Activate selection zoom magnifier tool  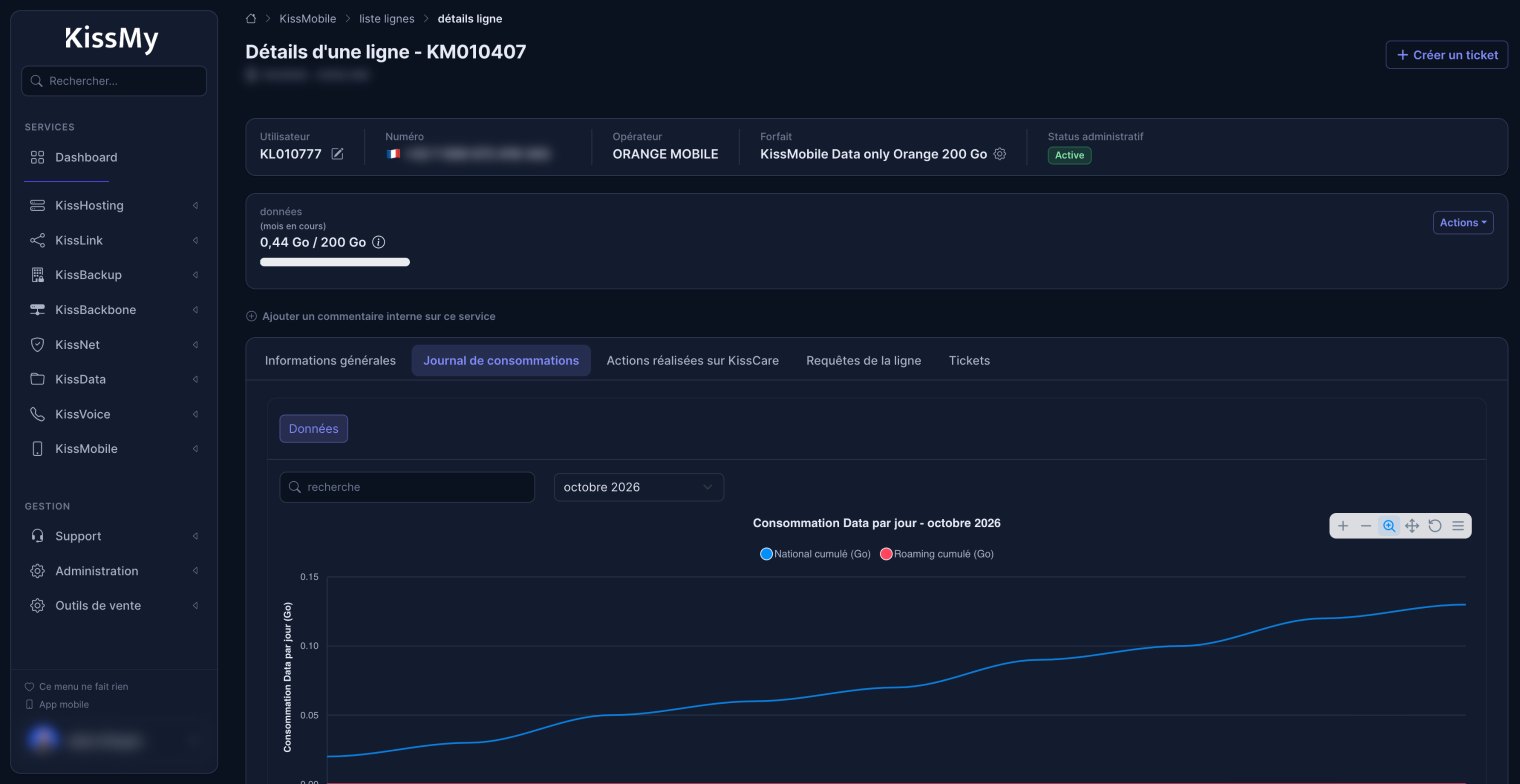coord(1389,526)
